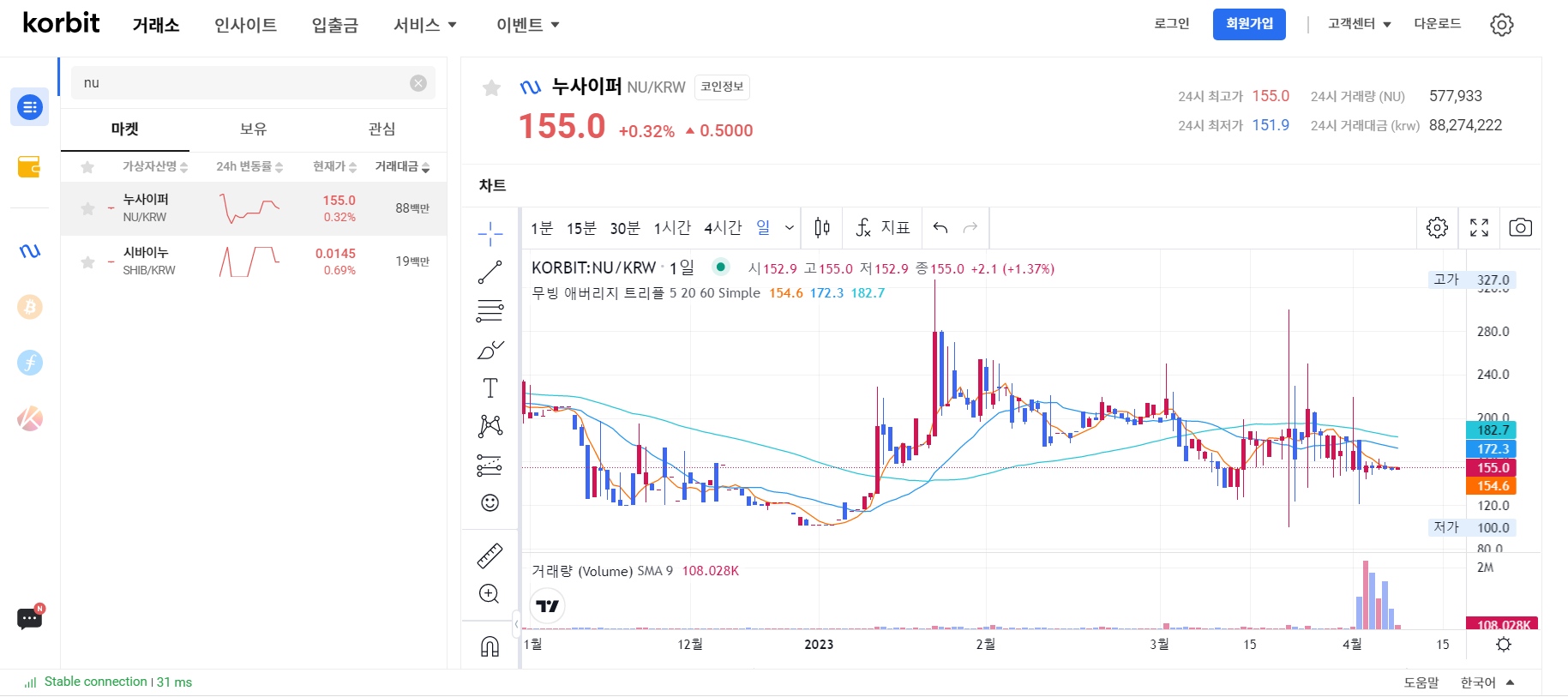Select the 15분 interval
Screen dimensions: 1568x697
point(581,228)
